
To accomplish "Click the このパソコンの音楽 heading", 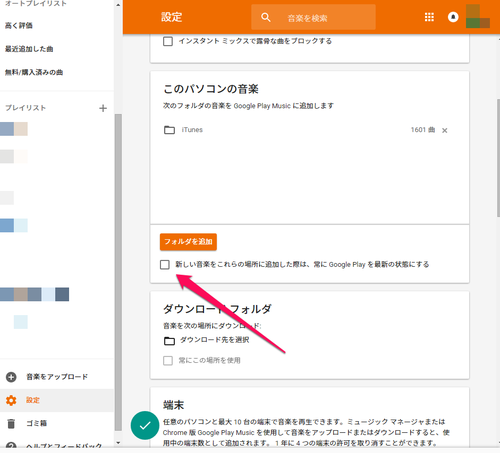I will 211,89.
